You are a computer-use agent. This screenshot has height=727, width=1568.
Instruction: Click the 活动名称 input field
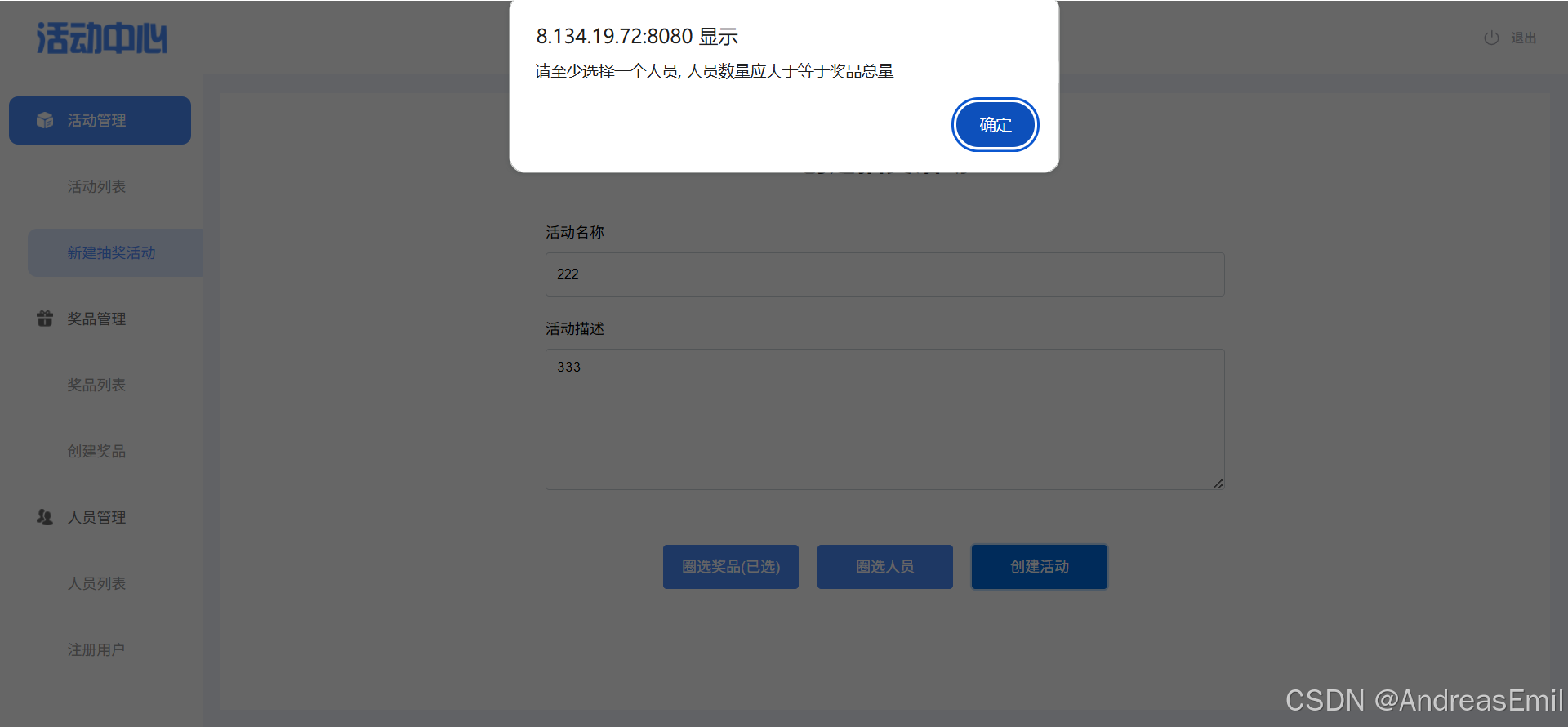pos(884,274)
